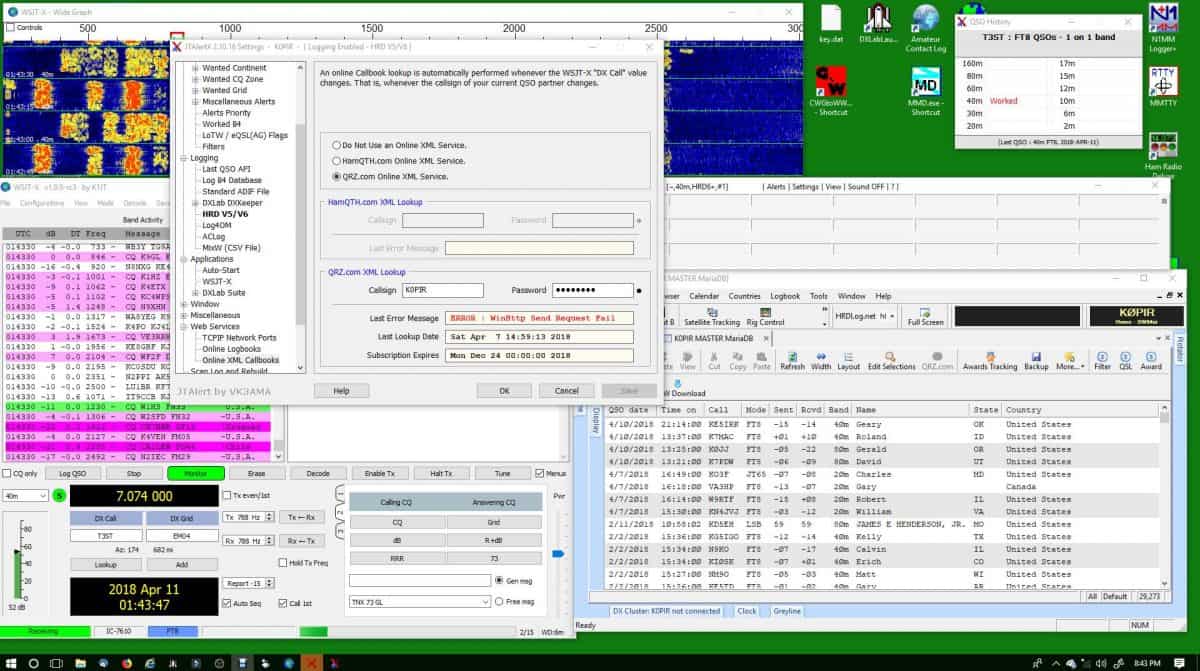Launch N1MM Logger+ from the desktop
The height and width of the screenshot is (671, 1200).
[x=1163, y=27]
